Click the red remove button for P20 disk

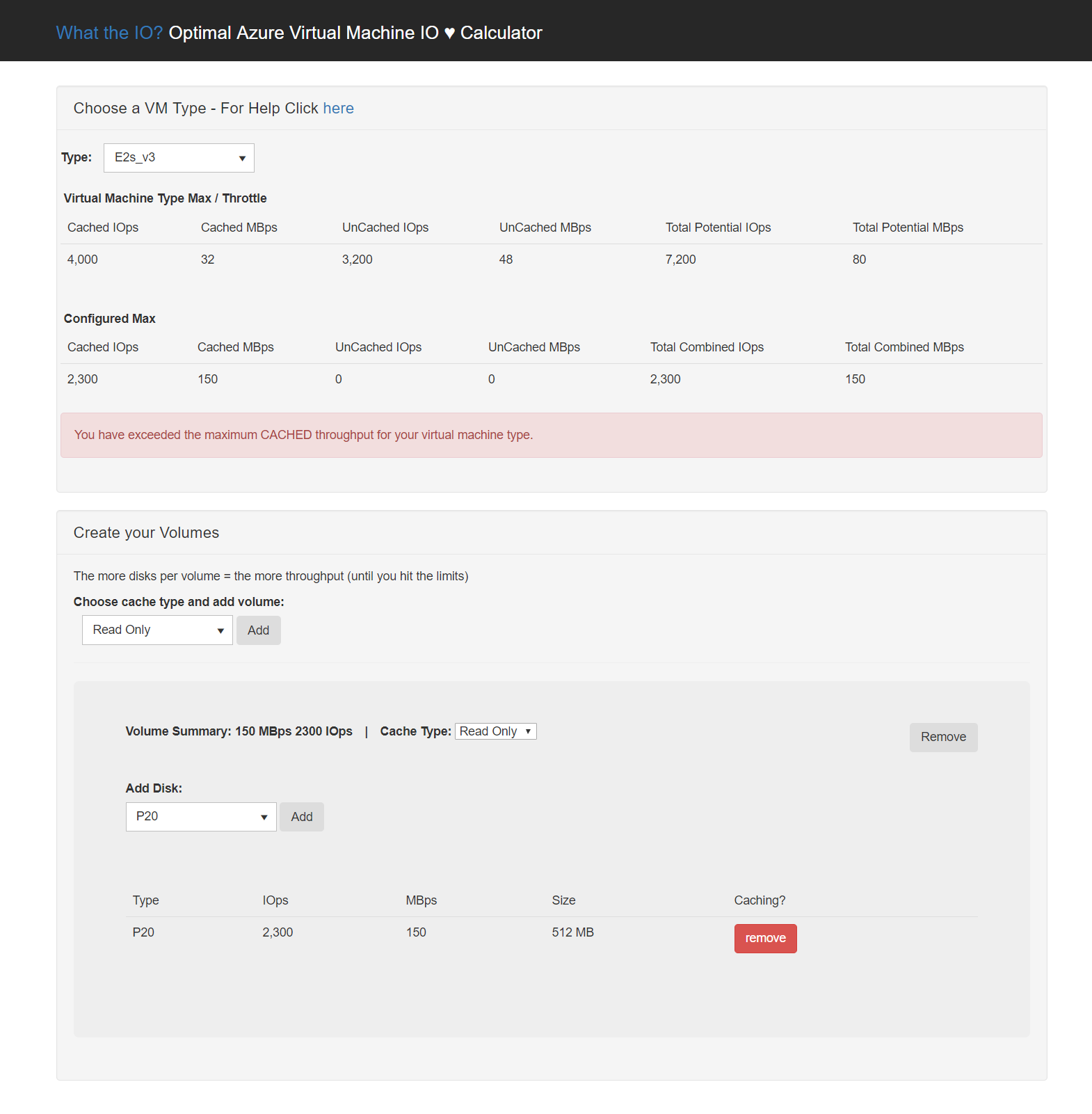(x=765, y=939)
